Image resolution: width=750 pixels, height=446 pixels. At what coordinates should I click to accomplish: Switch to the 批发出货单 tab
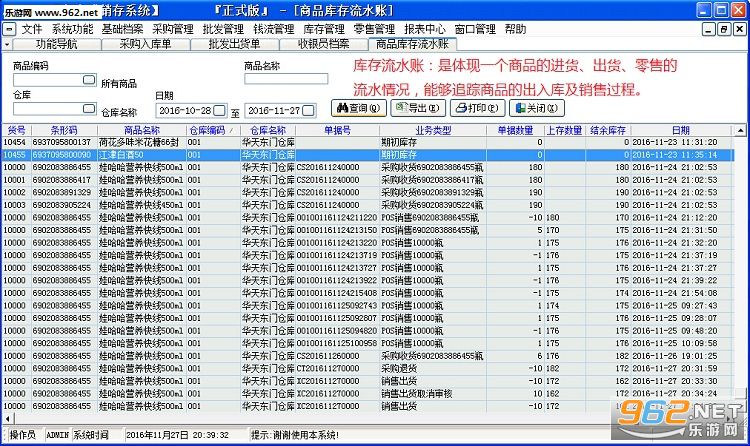pyautogui.click(x=234, y=45)
